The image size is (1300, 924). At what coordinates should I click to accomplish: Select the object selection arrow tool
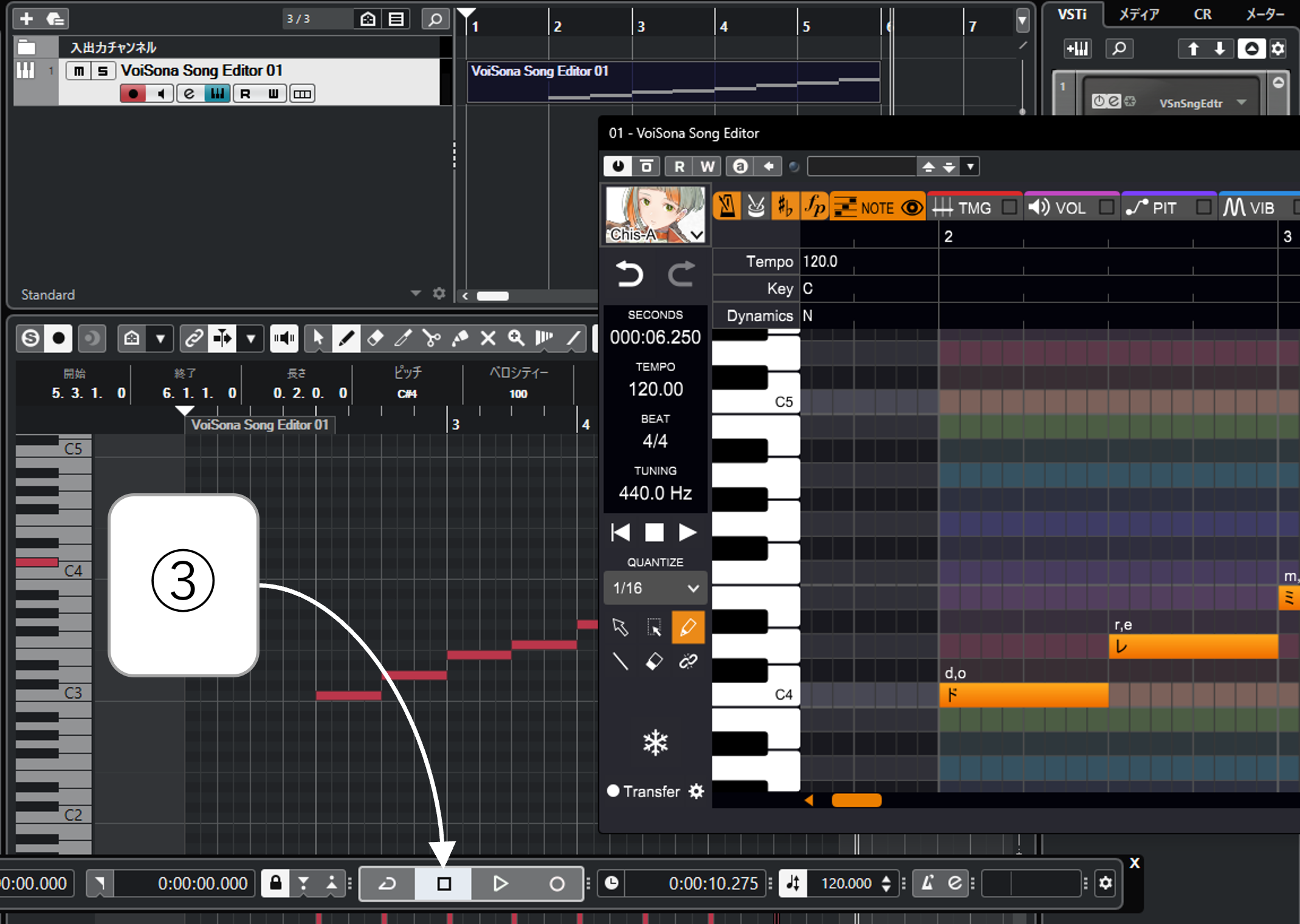pos(318,338)
